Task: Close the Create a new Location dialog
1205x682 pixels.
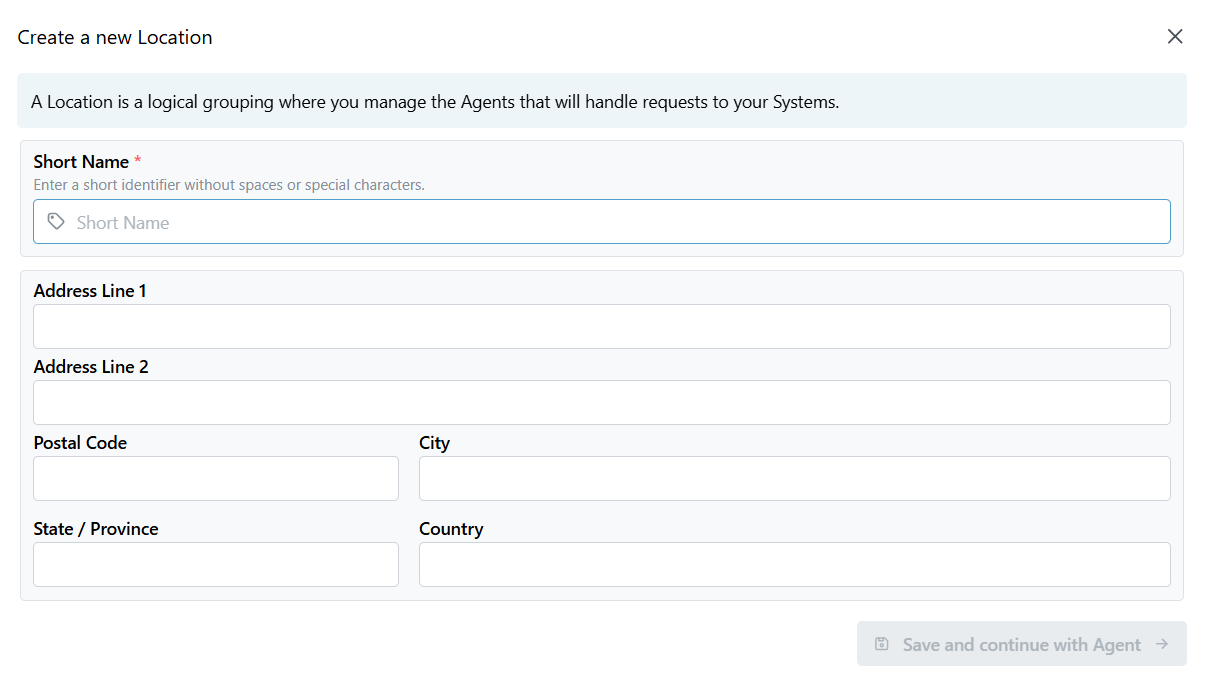Action: 1175,37
